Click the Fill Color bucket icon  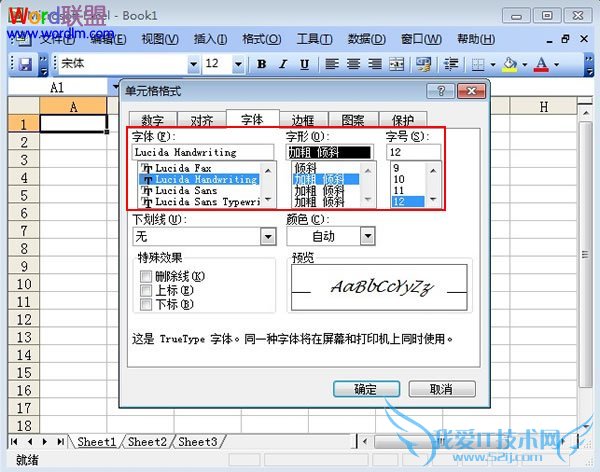(510, 64)
